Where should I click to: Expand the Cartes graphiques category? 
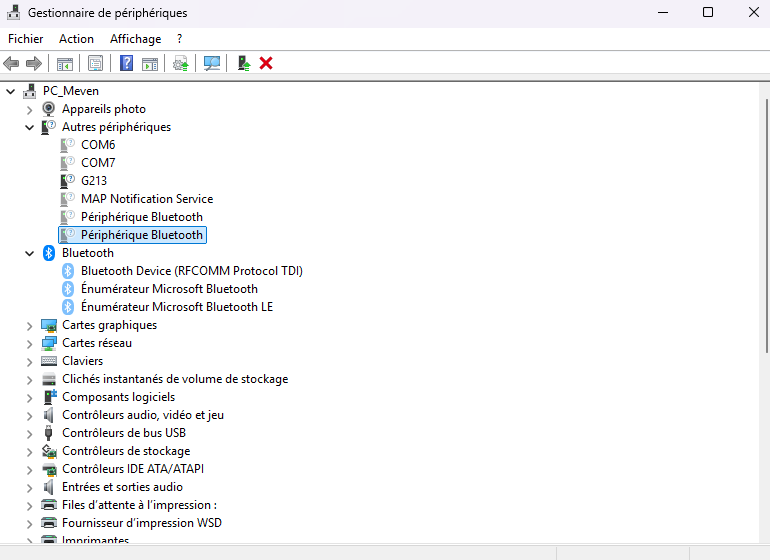[x=29, y=326]
